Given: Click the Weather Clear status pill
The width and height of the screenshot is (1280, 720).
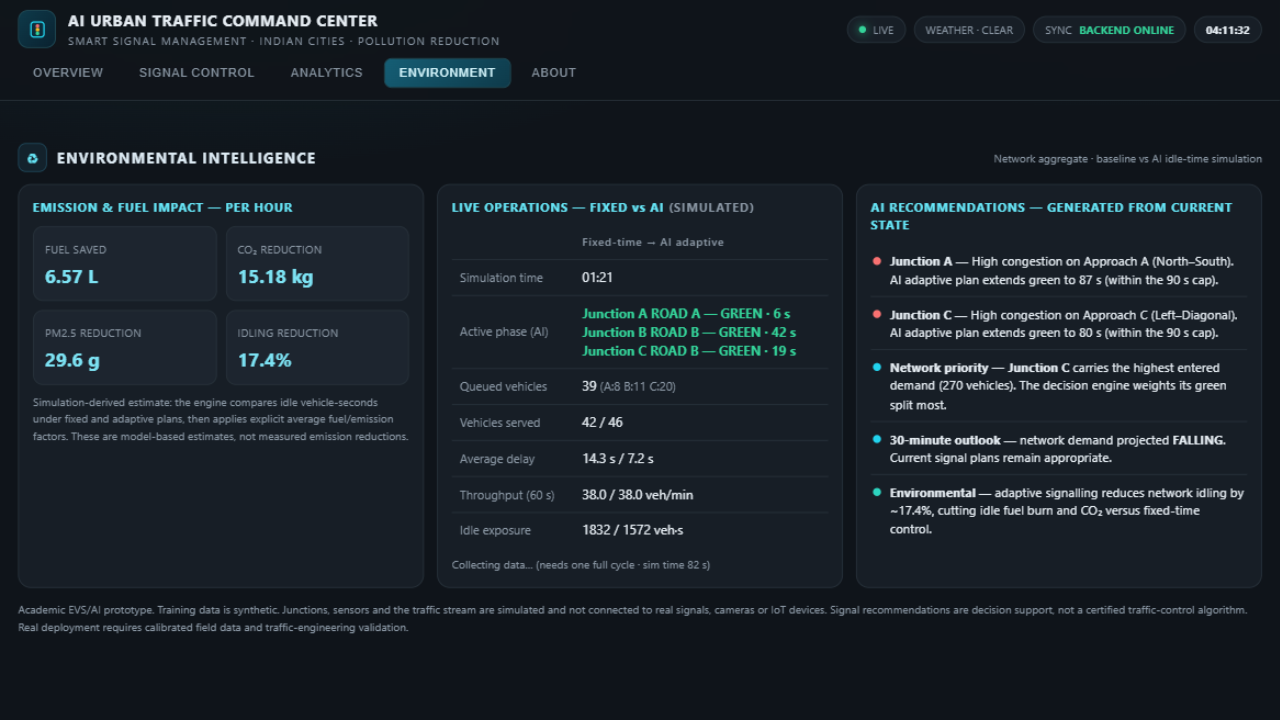Looking at the screenshot, I should pos(969,30).
